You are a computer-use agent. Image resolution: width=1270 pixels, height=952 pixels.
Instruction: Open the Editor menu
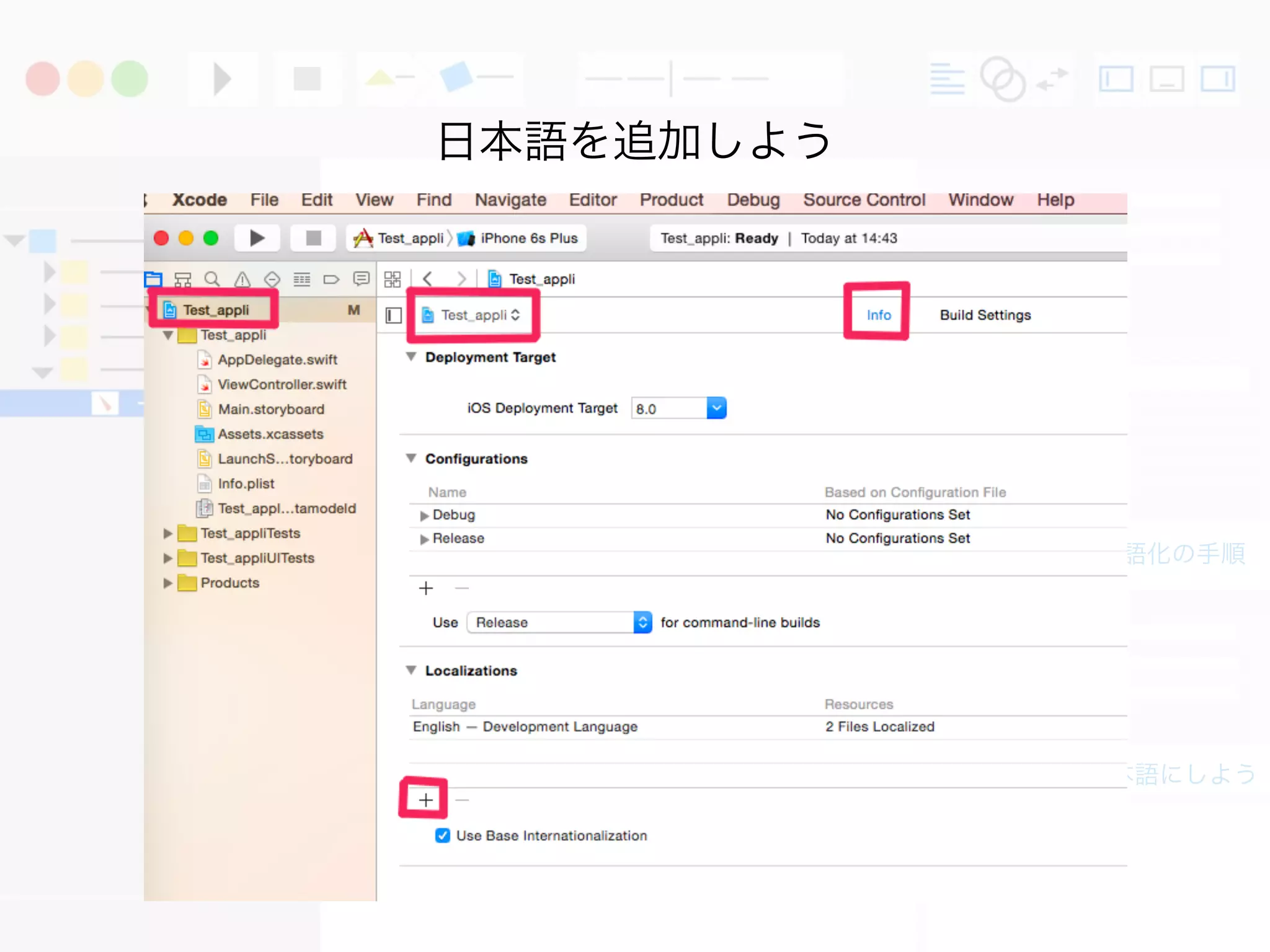click(593, 200)
